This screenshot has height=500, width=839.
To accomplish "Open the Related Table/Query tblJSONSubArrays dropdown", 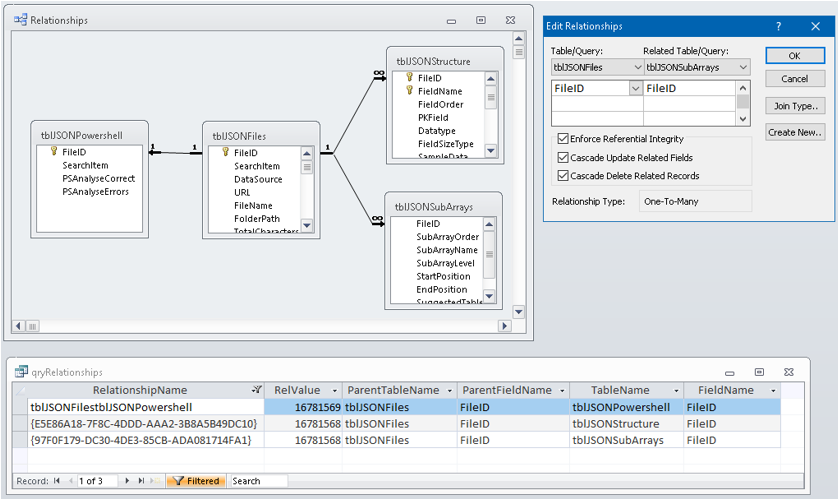I will coord(743,67).
